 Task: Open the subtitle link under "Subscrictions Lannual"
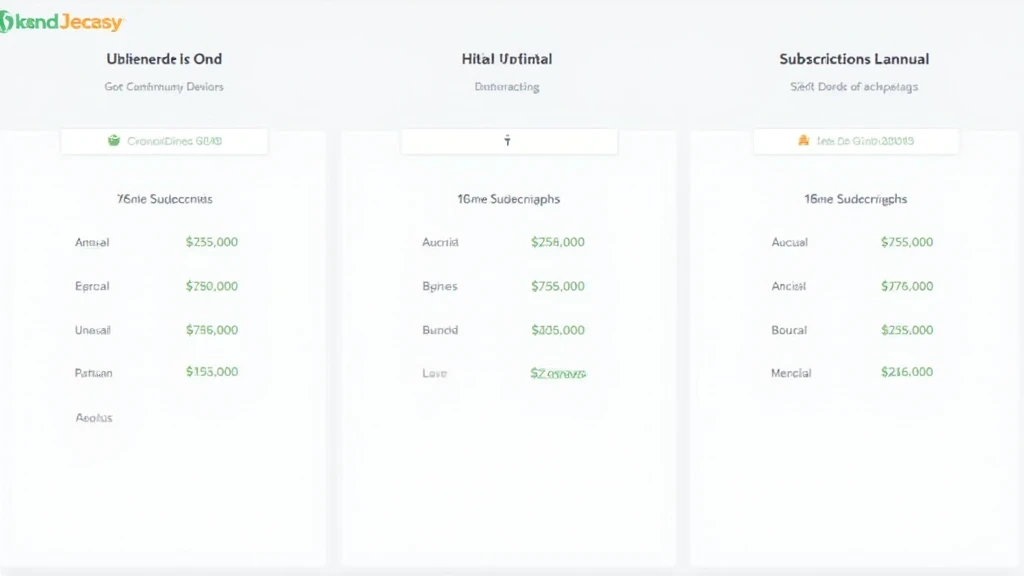(x=854, y=87)
